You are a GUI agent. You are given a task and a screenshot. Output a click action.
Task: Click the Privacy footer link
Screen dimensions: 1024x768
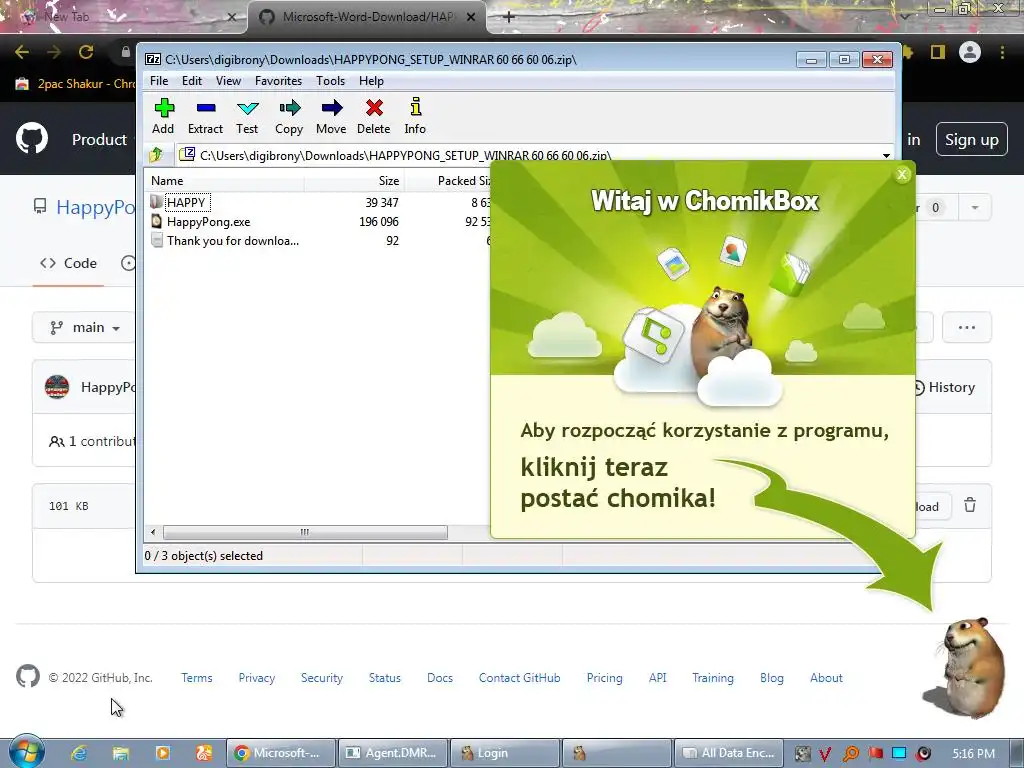pyautogui.click(x=257, y=678)
